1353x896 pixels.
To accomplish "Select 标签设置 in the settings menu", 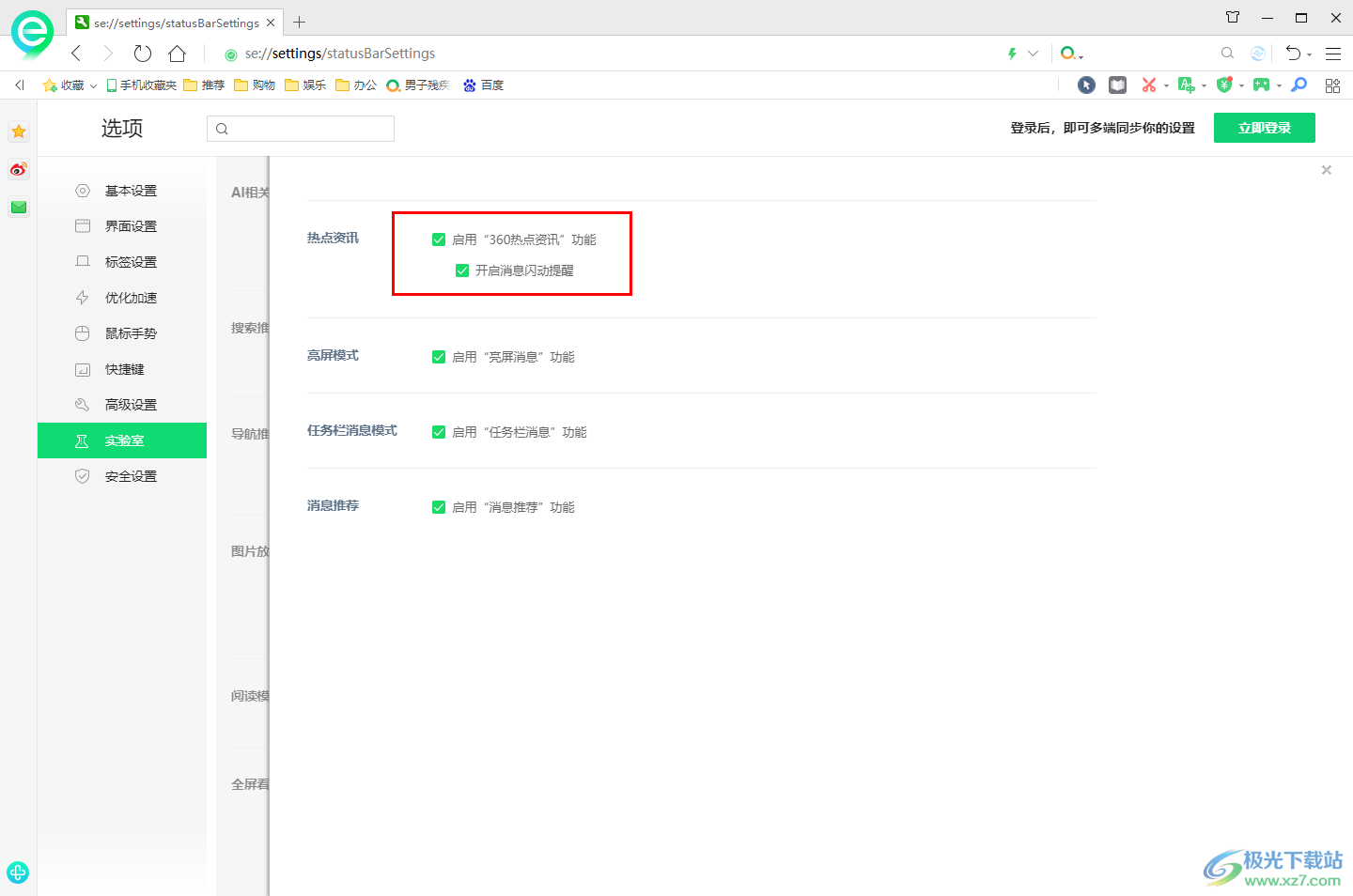I will (x=122, y=262).
